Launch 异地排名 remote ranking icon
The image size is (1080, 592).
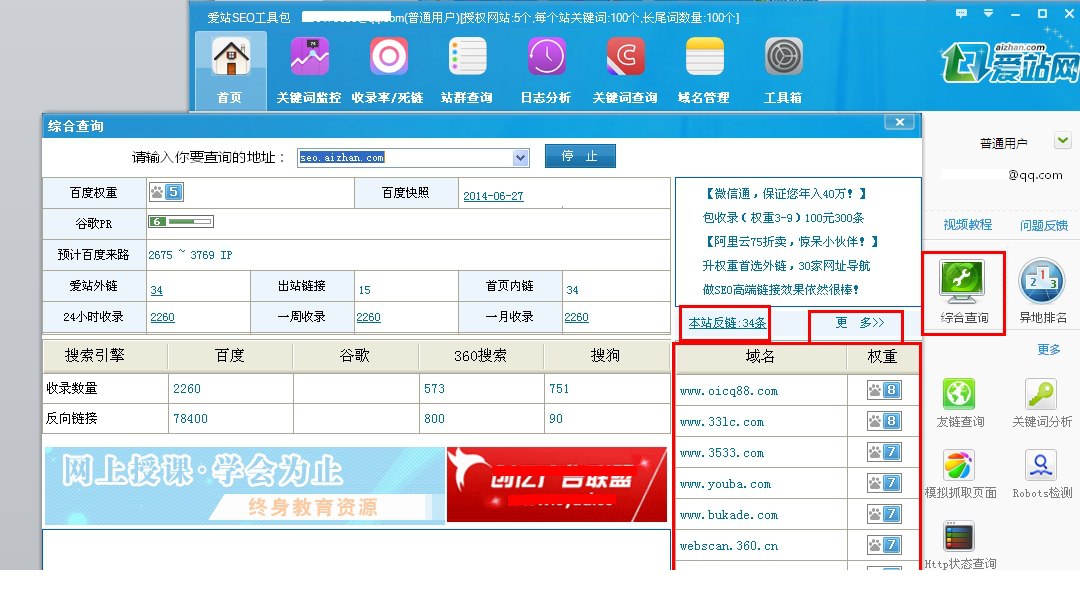pyautogui.click(x=1042, y=280)
